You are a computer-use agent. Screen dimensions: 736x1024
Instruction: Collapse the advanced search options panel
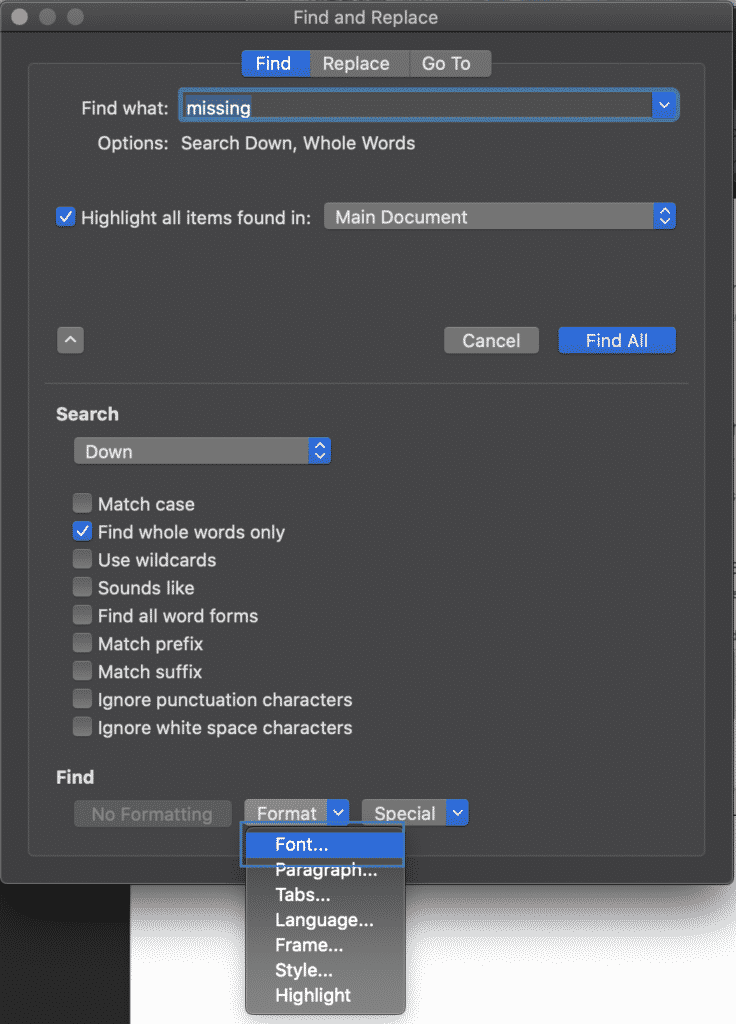[70, 339]
